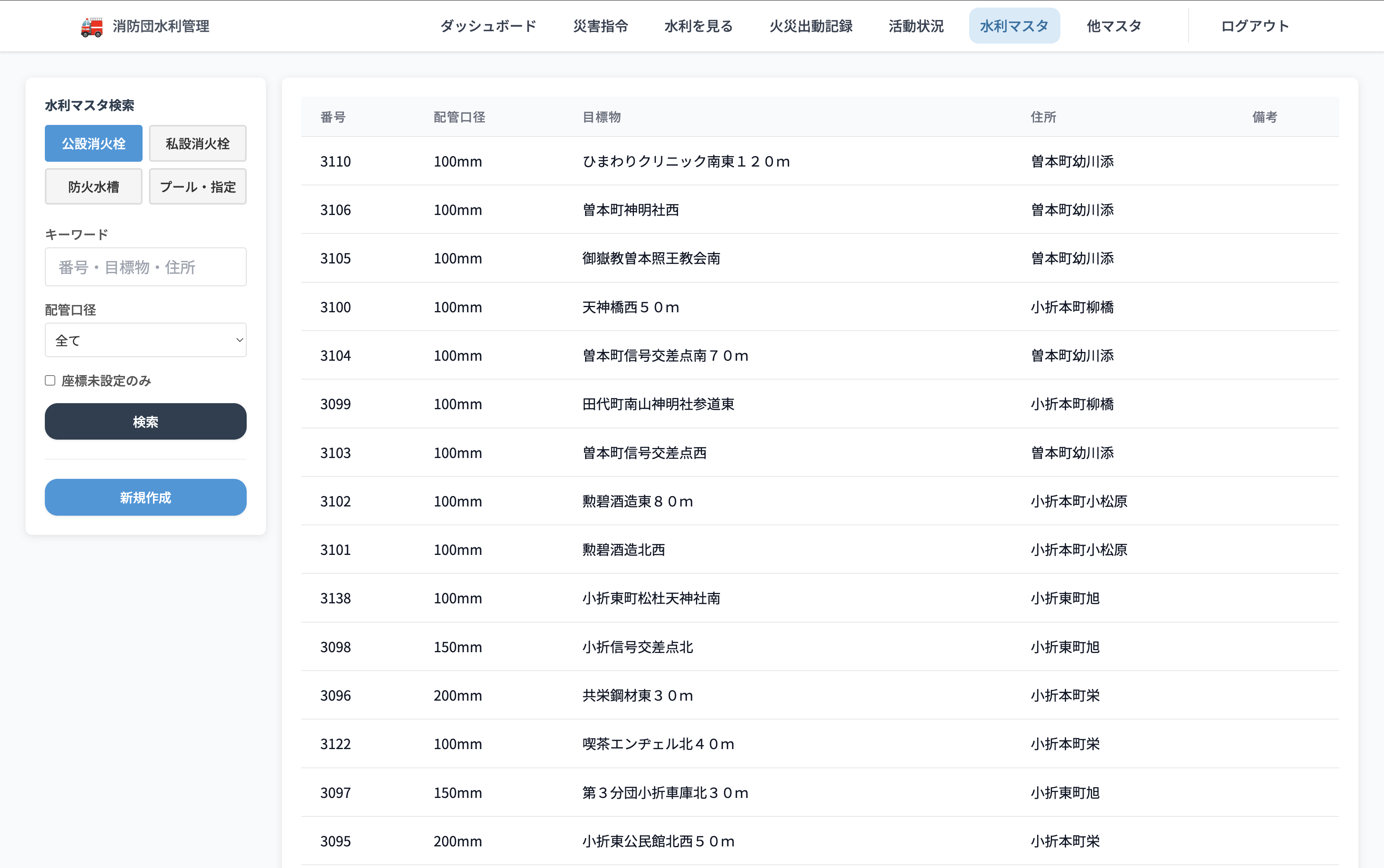Select the 公設消火栓 filter toggle
This screenshot has height=868, width=1384.
tap(94, 143)
